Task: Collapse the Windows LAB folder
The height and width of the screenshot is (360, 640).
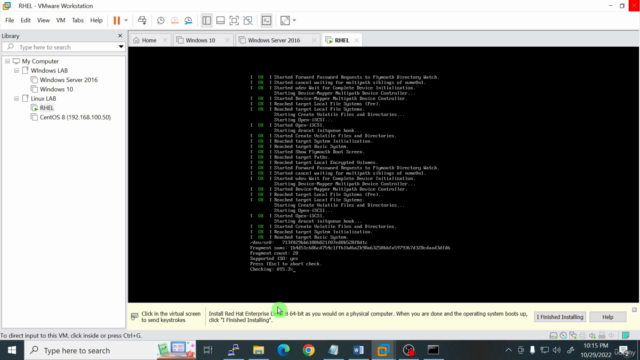Action: (16, 71)
